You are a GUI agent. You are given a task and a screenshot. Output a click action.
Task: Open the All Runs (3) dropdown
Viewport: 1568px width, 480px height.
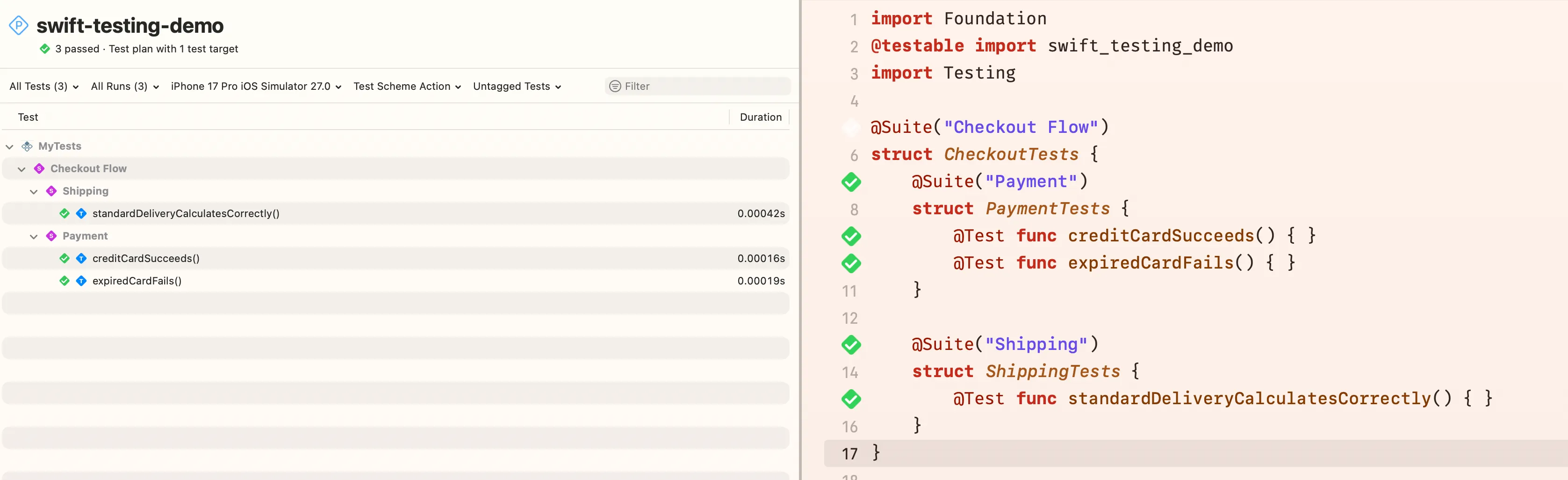(x=125, y=87)
